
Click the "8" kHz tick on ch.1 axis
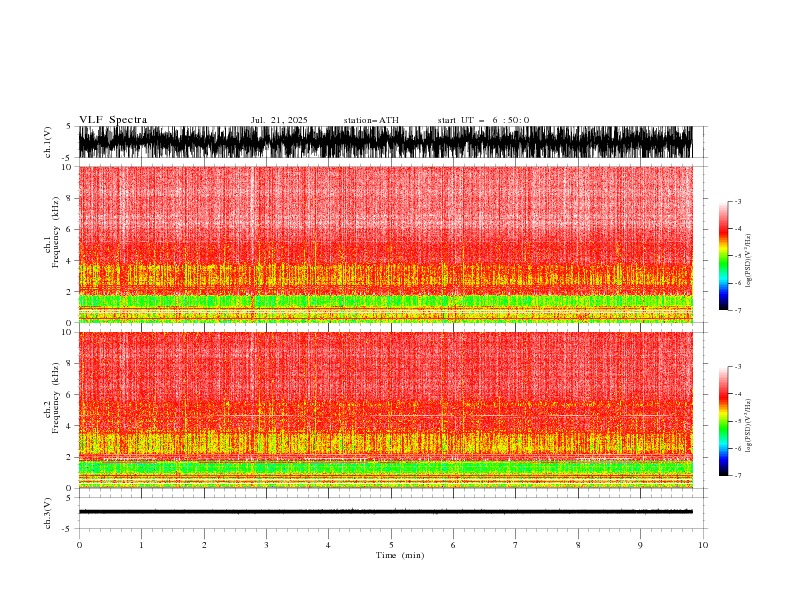click(70, 198)
